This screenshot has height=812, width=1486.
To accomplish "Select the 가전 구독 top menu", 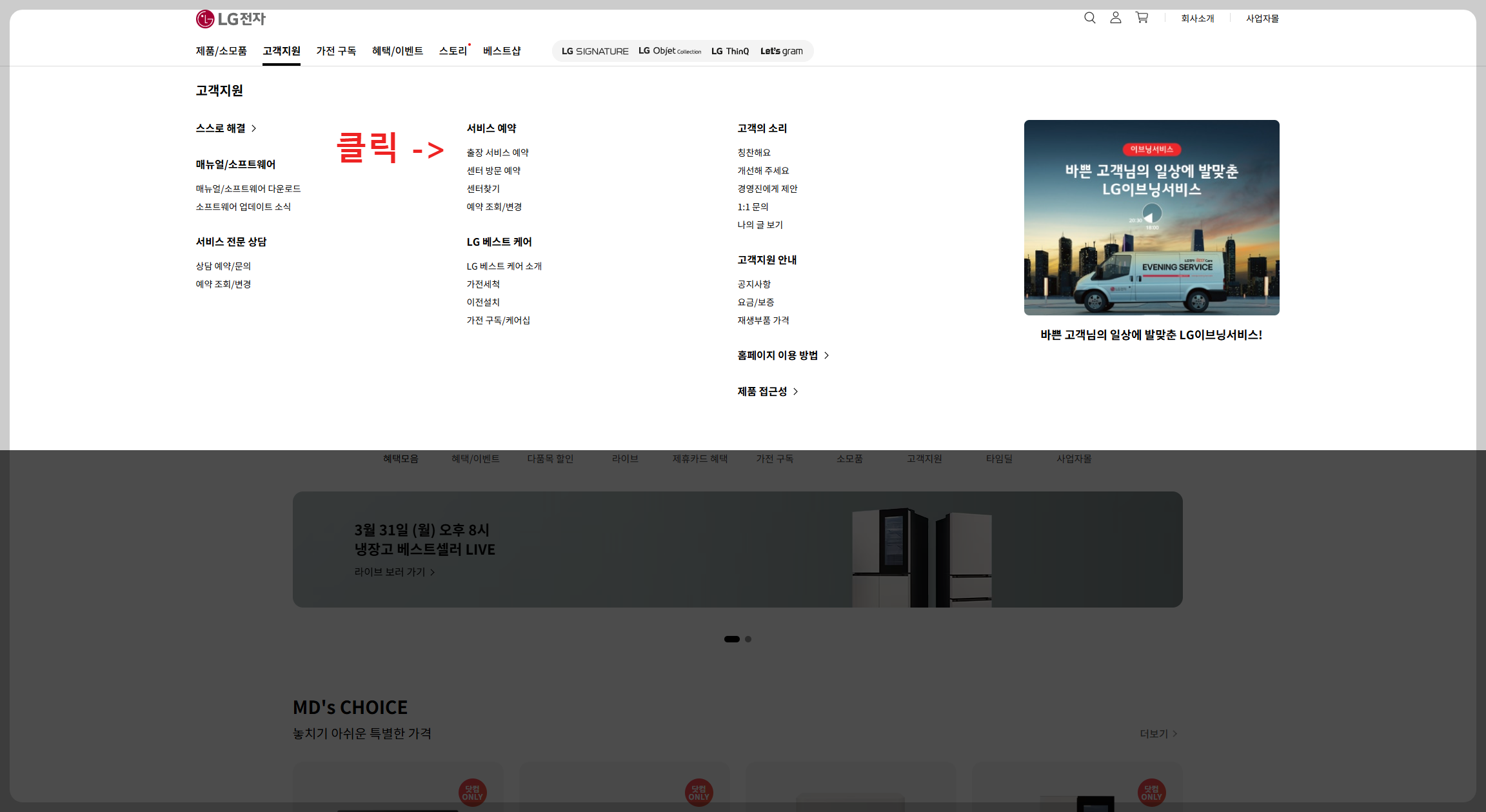I will coord(336,51).
